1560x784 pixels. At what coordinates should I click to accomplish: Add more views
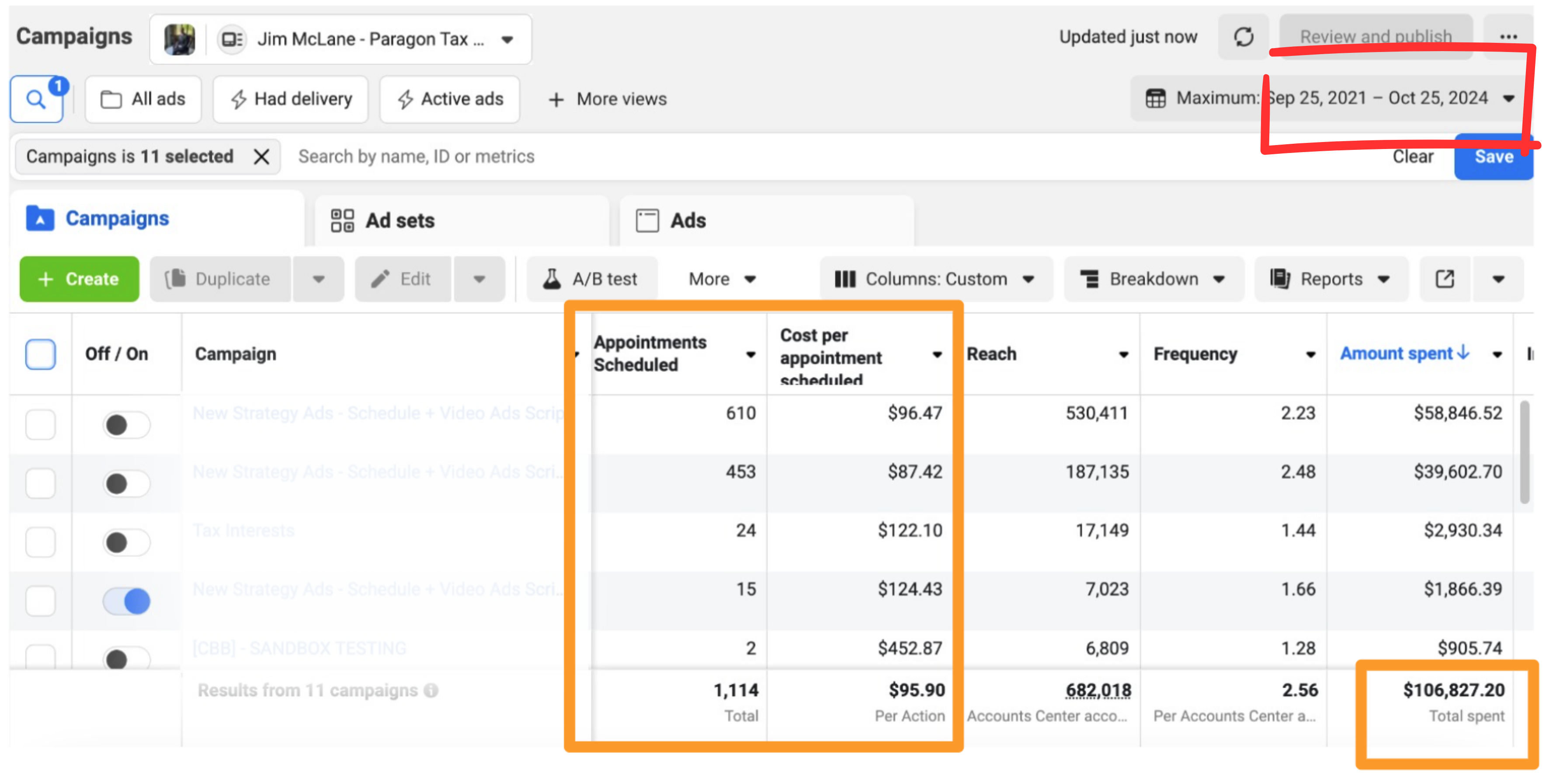point(607,99)
